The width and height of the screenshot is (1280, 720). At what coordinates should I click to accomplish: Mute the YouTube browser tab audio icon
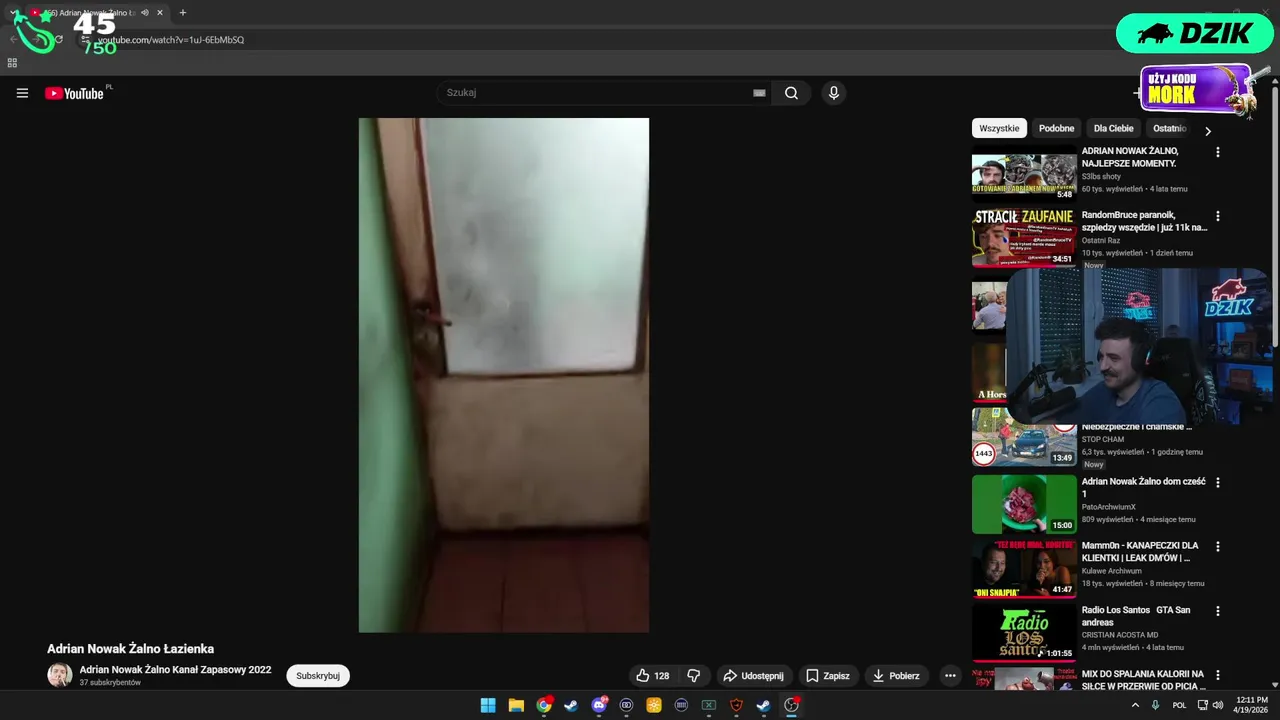(x=145, y=13)
